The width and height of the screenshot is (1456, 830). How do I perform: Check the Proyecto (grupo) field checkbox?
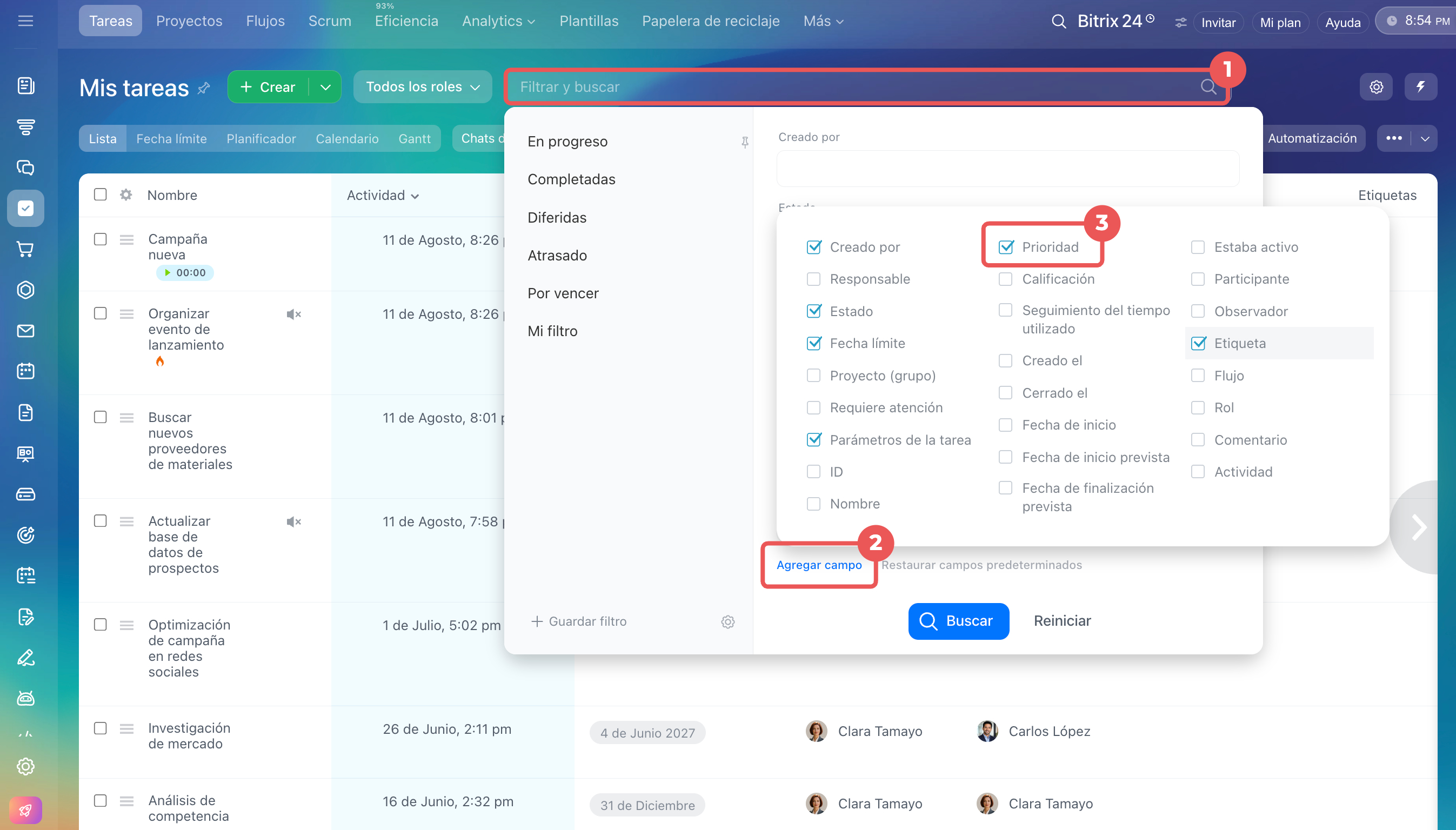click(813, 375)
